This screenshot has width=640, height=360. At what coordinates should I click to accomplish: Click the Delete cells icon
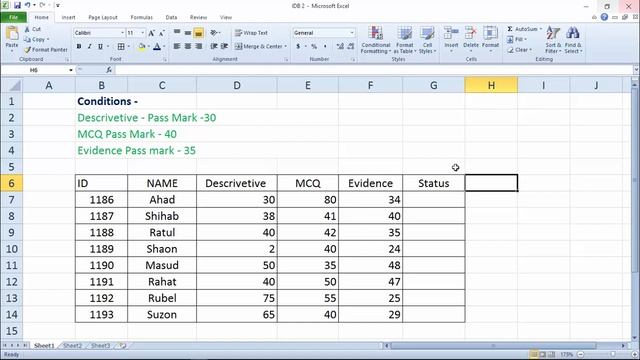pos(471,34)
